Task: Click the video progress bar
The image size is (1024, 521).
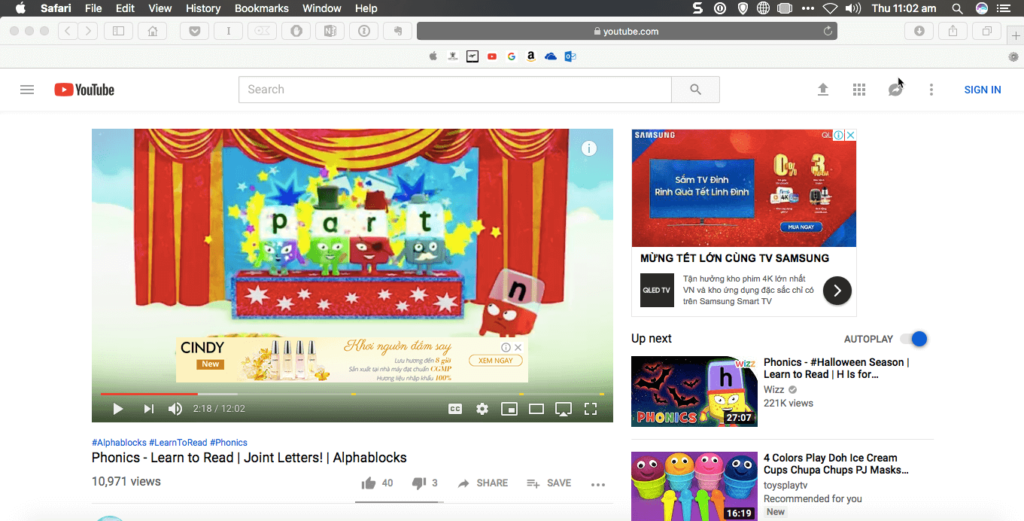Action: (352, 394)
